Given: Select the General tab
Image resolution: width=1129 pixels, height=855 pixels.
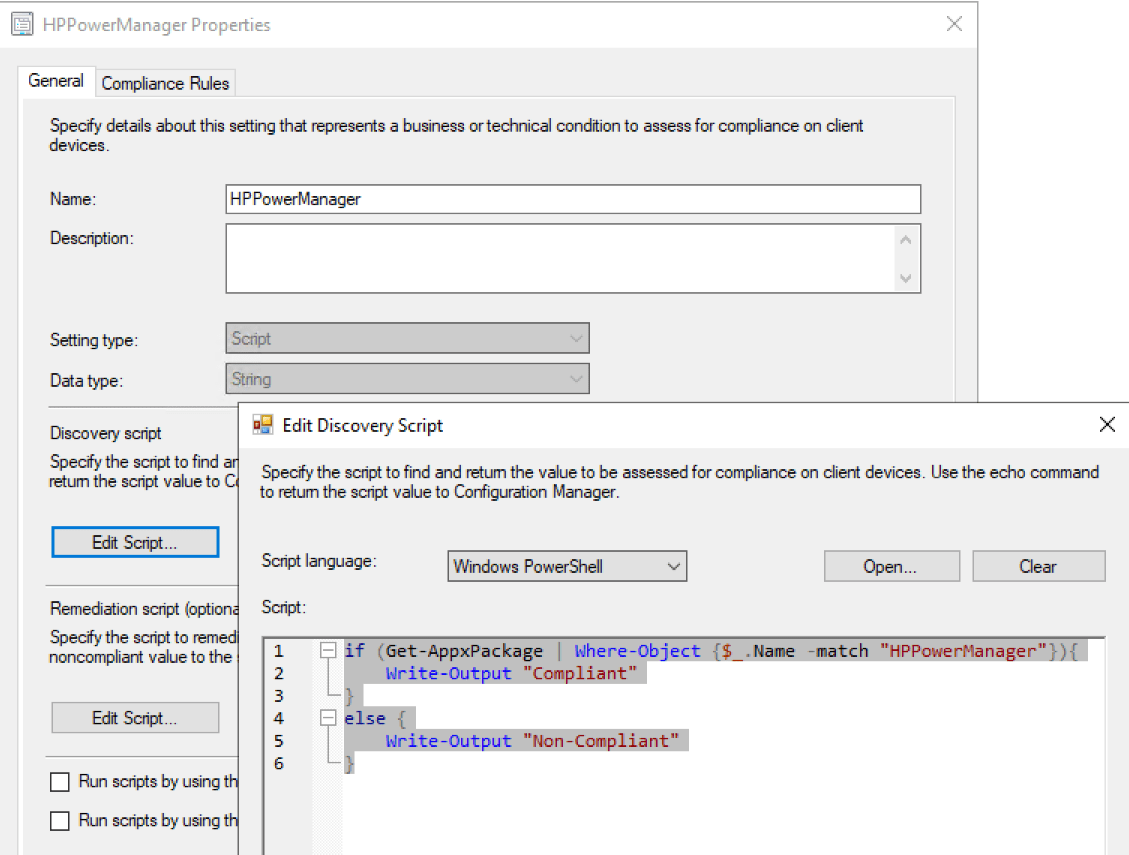Looking at the screenshot, I should coord(56,81).
